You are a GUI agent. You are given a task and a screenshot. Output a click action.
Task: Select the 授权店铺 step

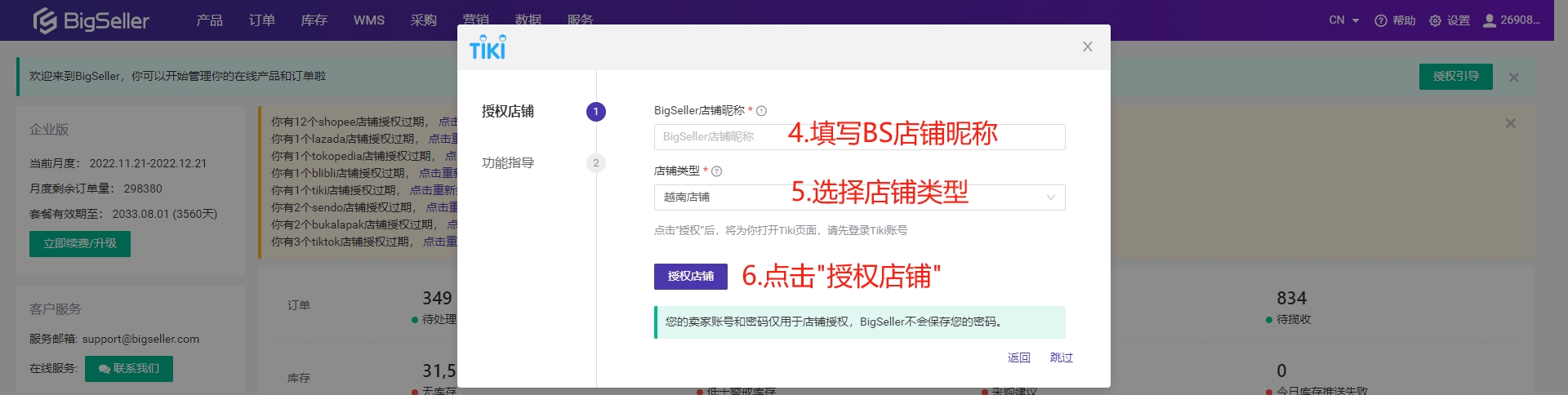point(508,111)
